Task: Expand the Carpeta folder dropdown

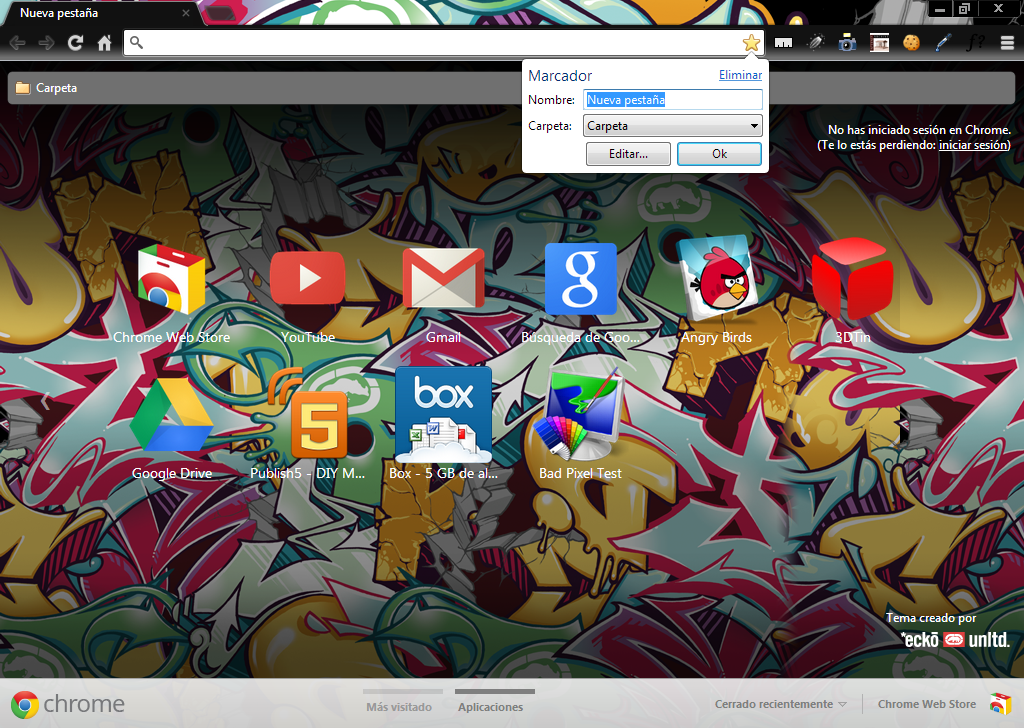Action: coord(672,125)
